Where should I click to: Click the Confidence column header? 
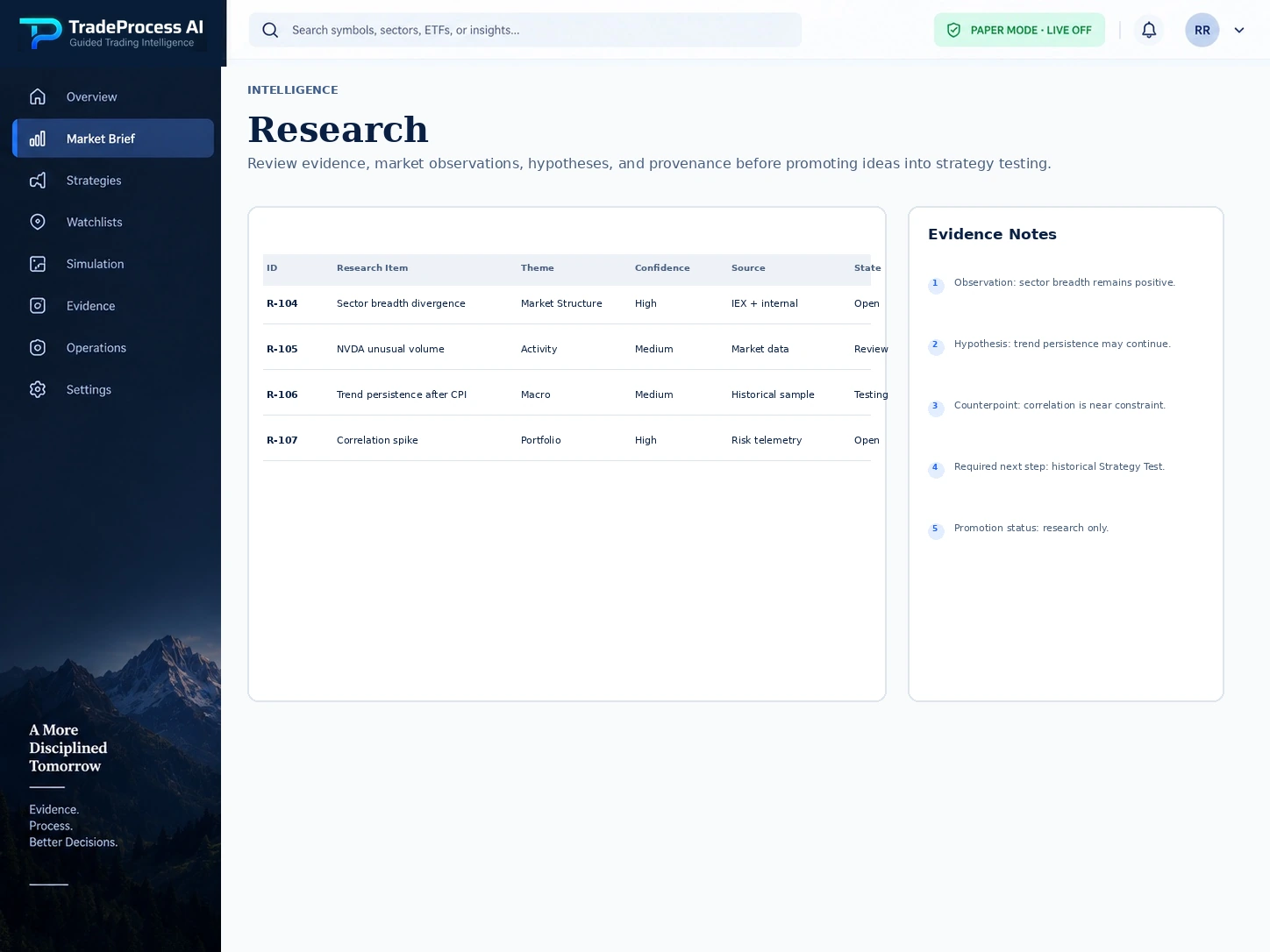point(662,268)
